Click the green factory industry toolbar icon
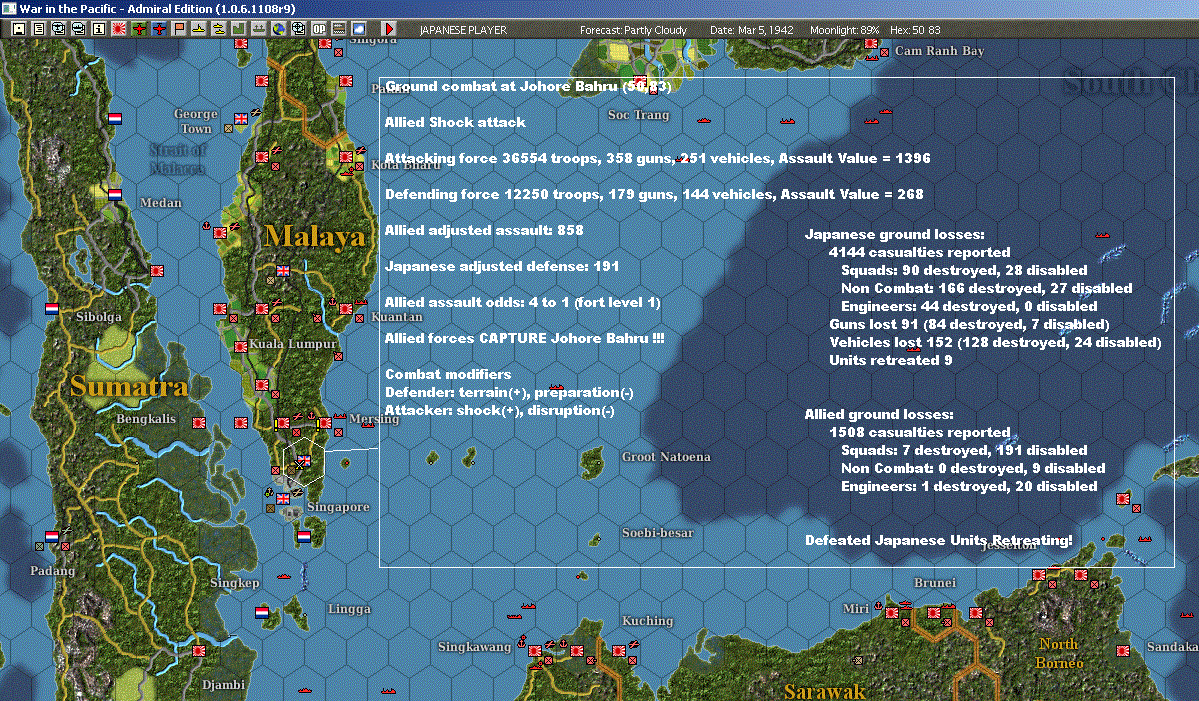 coord(239,29)
